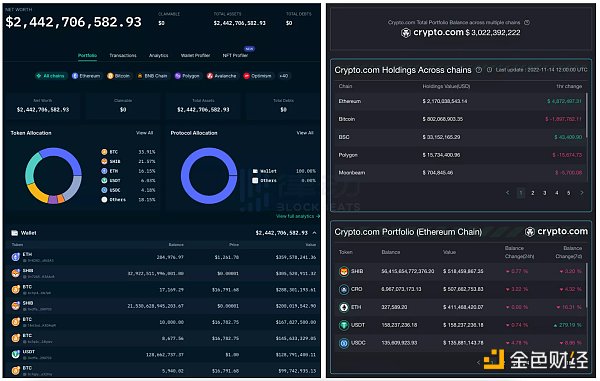The height and width of the screenshot is (381, 600).
Task: Filter portfolio by the Polygon chain chip
Action: [x=187, y=76]
